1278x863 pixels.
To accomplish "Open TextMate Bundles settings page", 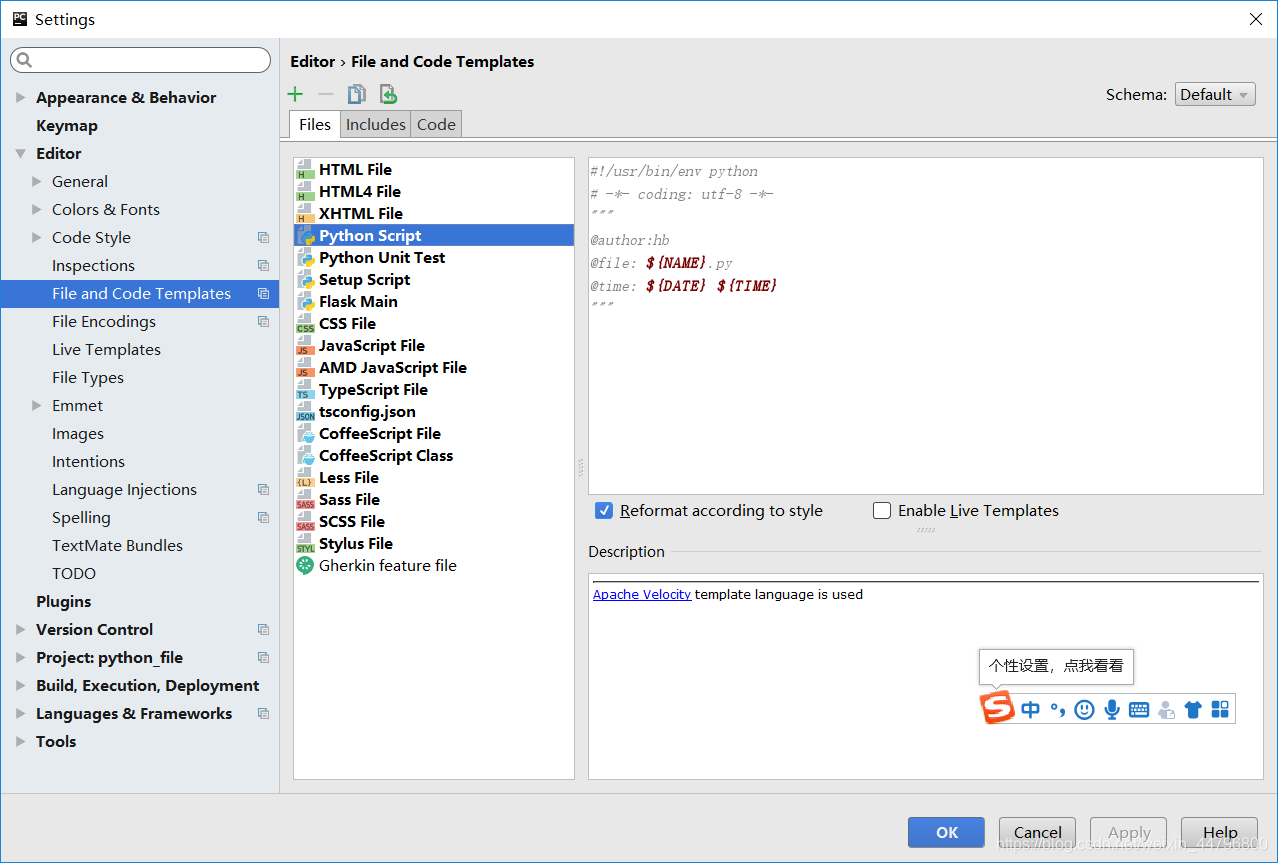I will 117,546.
